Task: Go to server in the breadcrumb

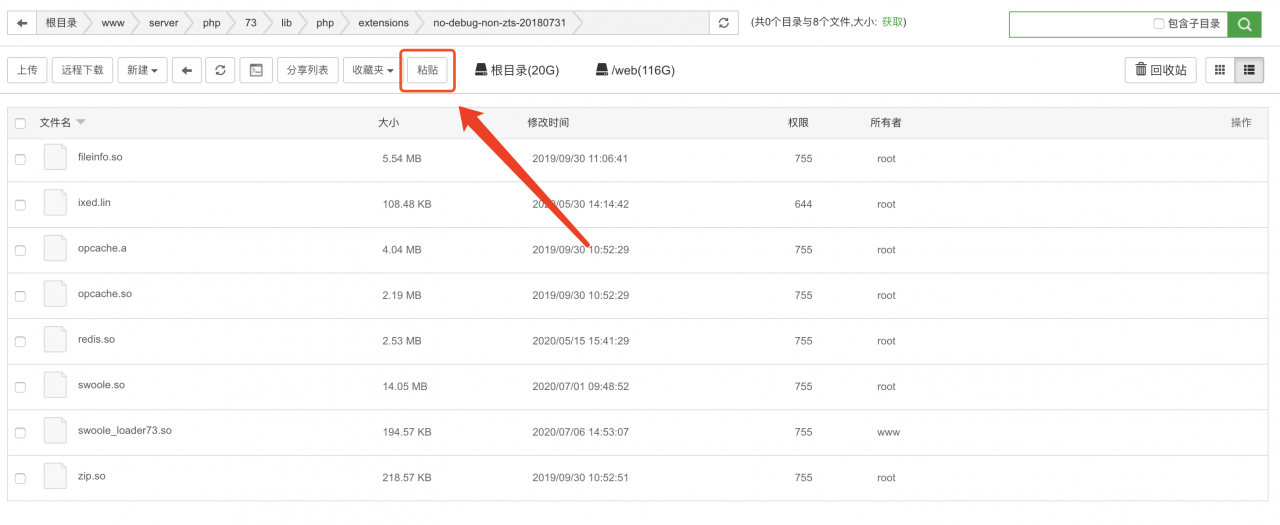Action: click(x=163, y=22)
